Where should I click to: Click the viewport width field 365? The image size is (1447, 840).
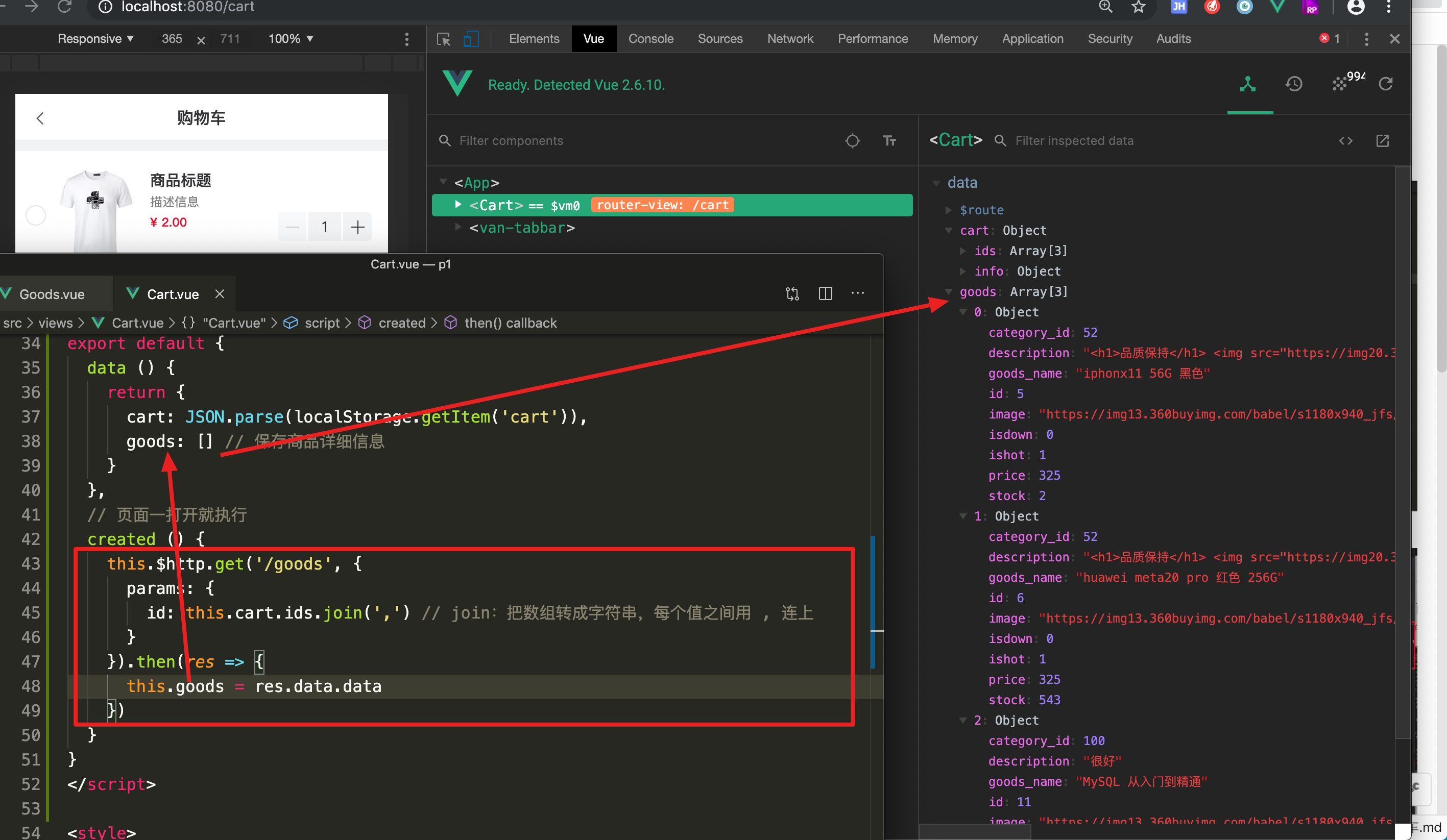pos(172,38)
